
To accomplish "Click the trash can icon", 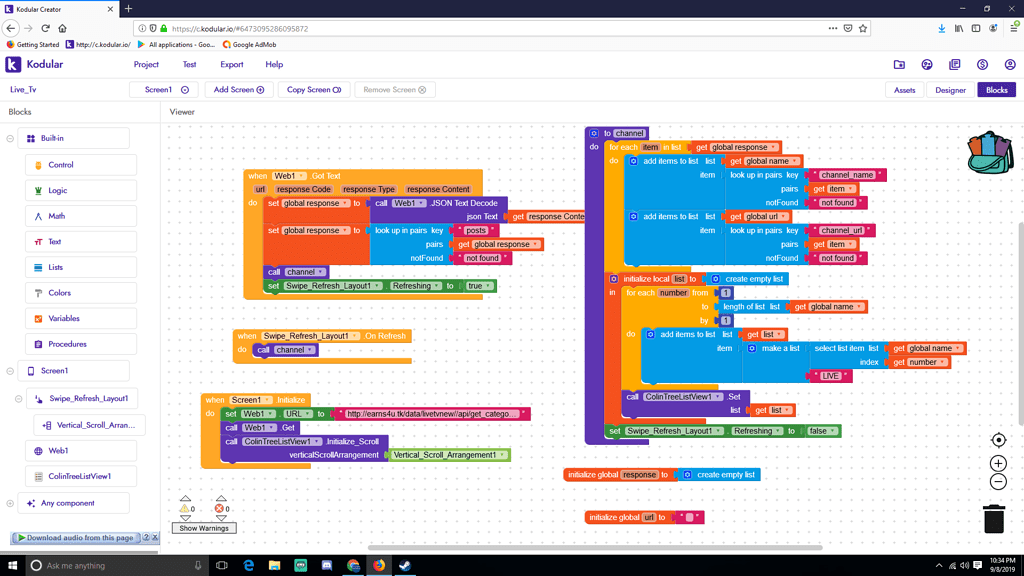I will click(993, 518).
